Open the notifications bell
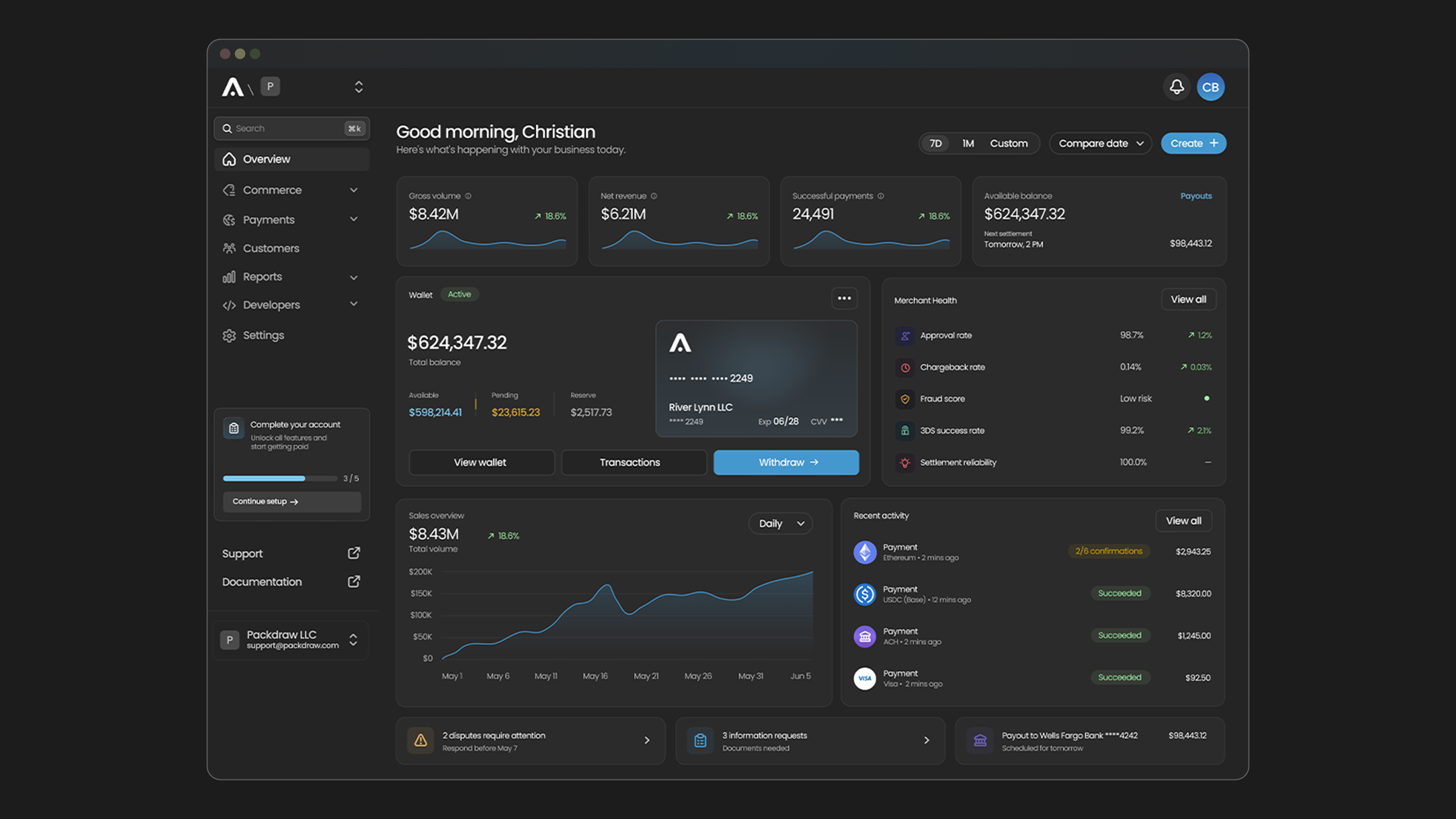Image resolution: width=1456 pixels, height=819 pixels. pyautogui.click(x=1177, y=87)
